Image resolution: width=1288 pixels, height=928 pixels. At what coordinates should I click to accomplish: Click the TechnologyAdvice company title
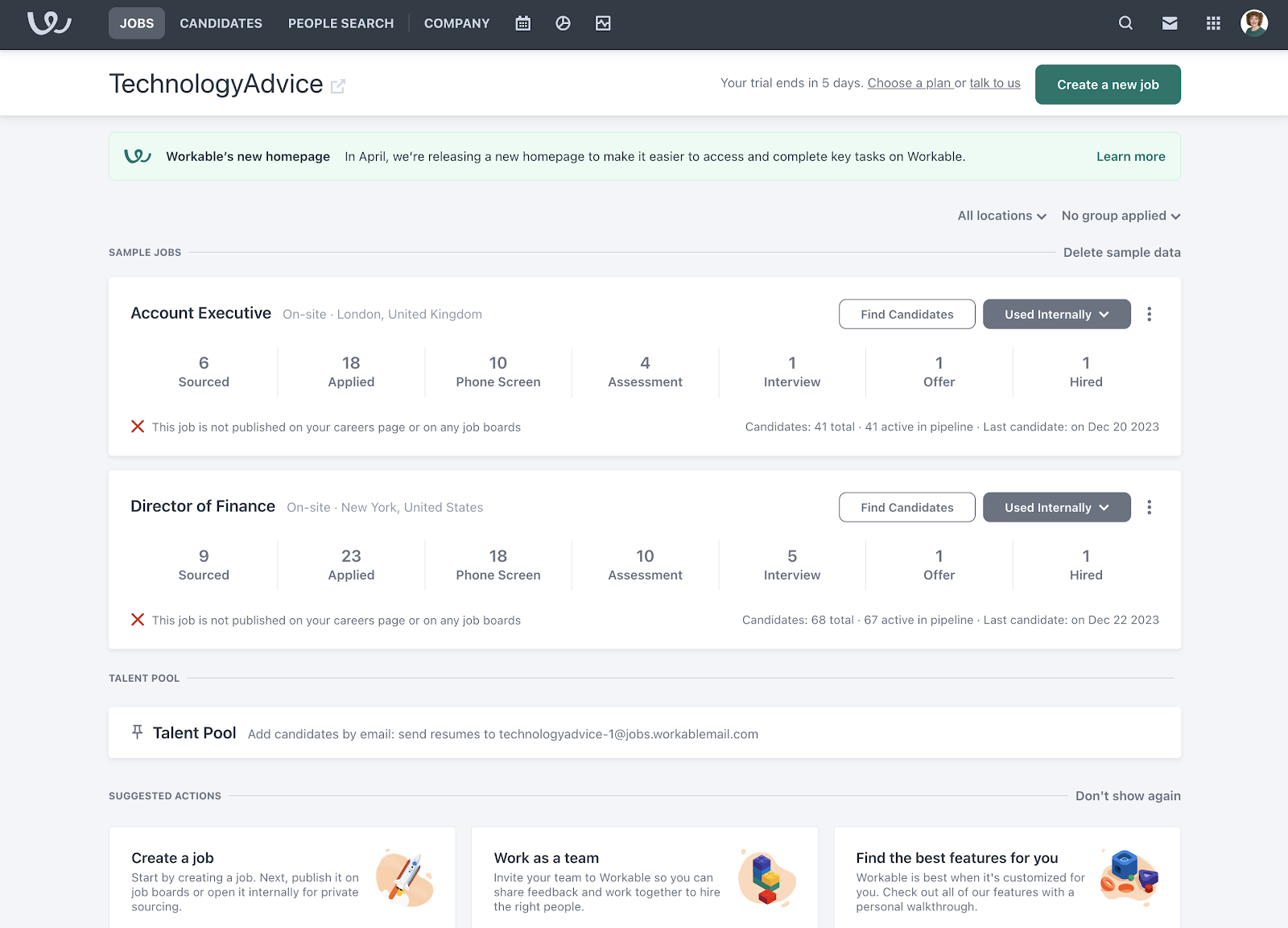coord(216,84)
